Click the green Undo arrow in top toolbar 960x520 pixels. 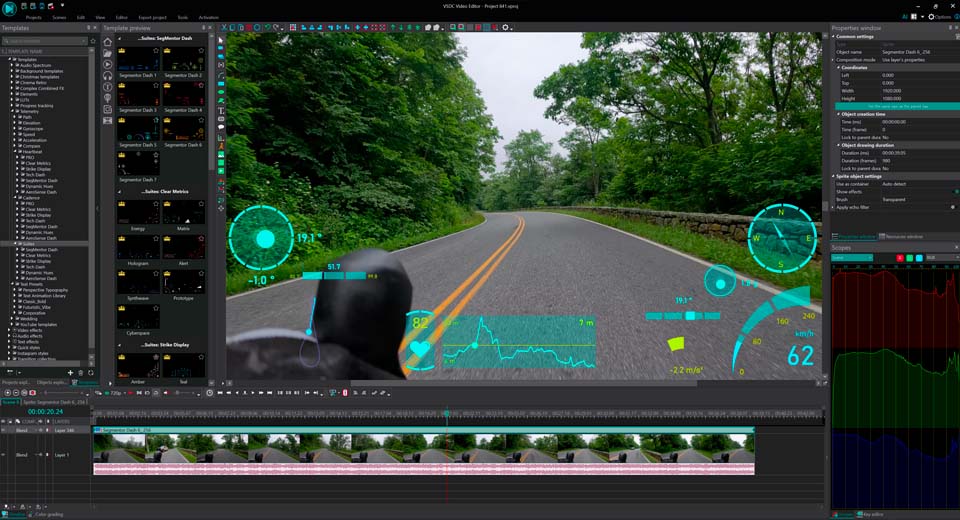click(x=268, y=28)
